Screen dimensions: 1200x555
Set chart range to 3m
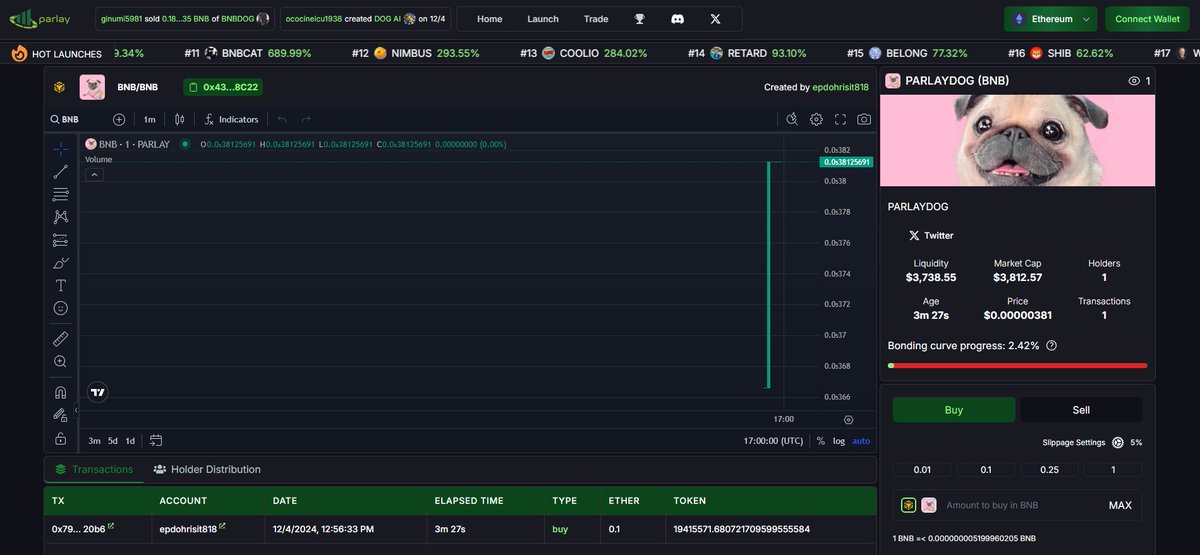click(x=94, y=440)
